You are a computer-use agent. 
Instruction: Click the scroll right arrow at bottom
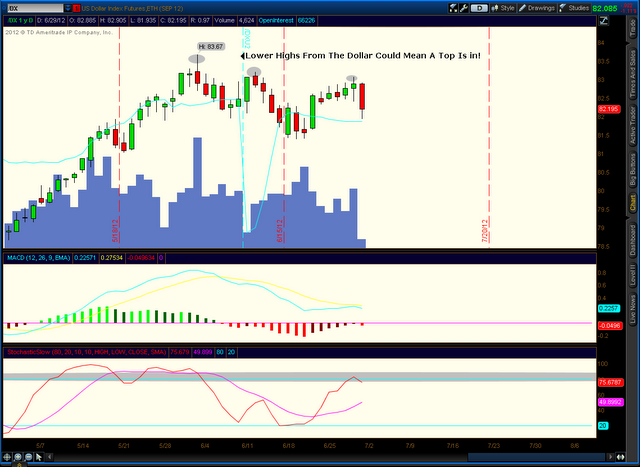coord(610,457)
